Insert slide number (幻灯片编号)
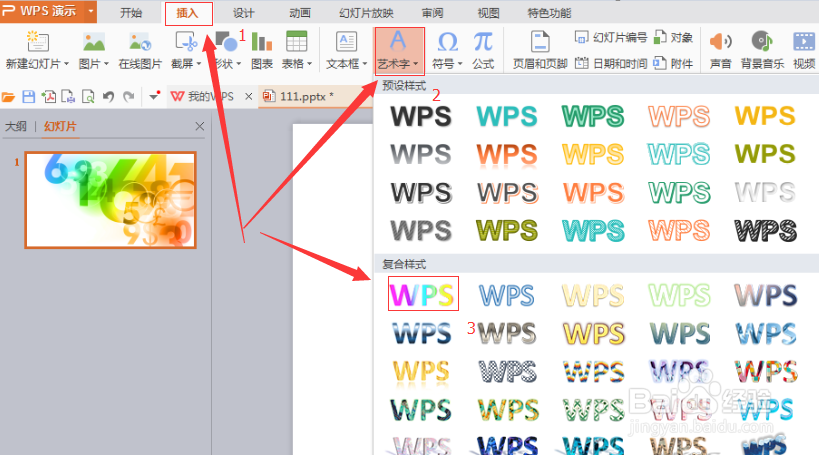This screenshot has height=455, width=819. click(611, 38)
